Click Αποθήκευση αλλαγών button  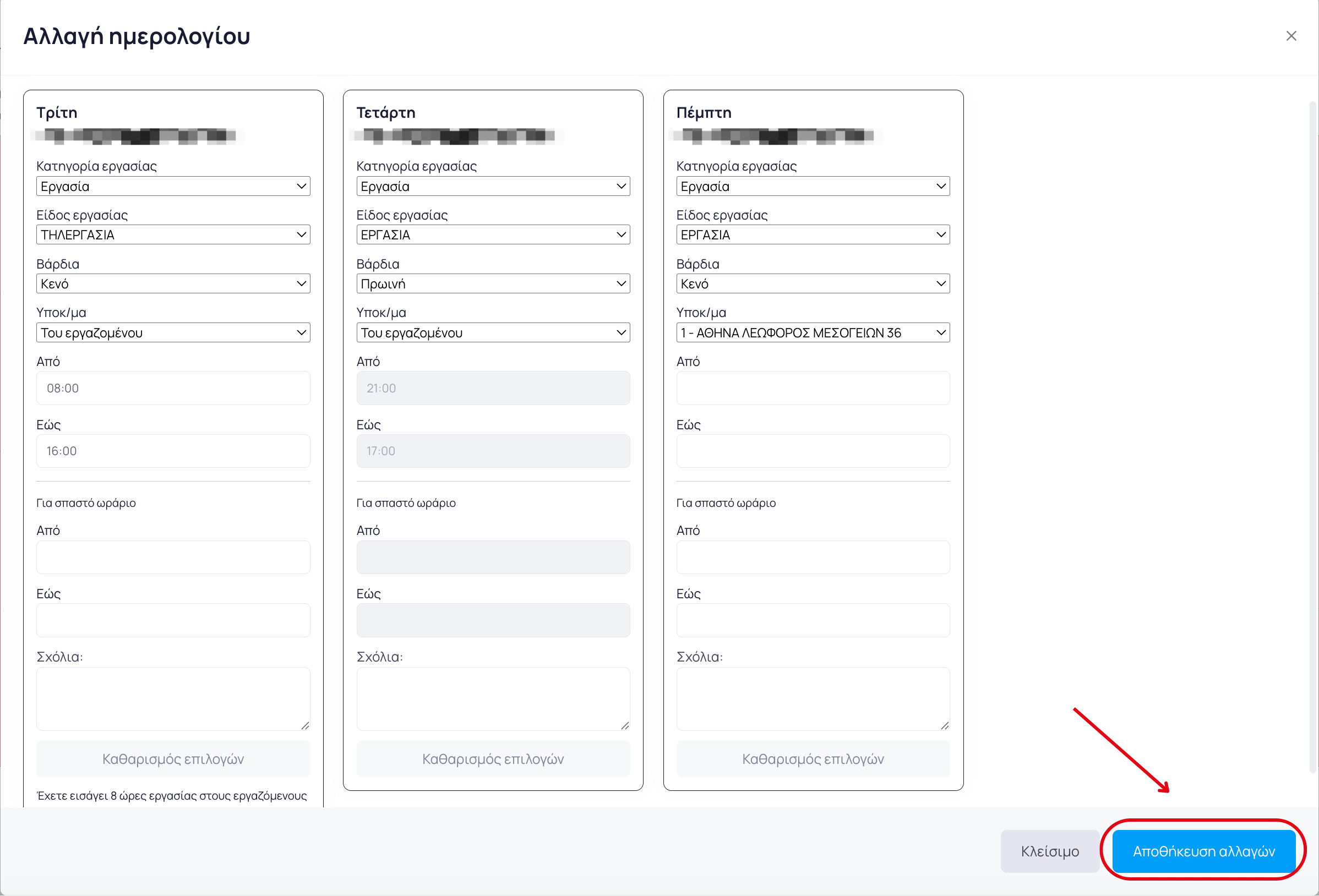pos(1203,851)
